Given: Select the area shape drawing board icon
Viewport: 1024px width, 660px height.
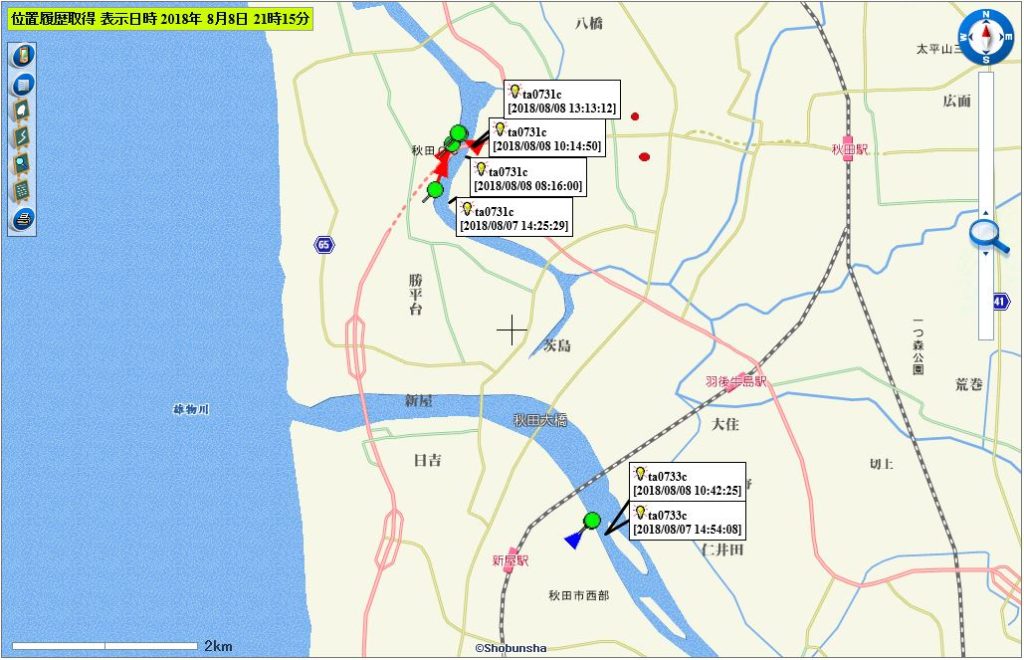Looking at the screenshot, I should tap(22, 111).
